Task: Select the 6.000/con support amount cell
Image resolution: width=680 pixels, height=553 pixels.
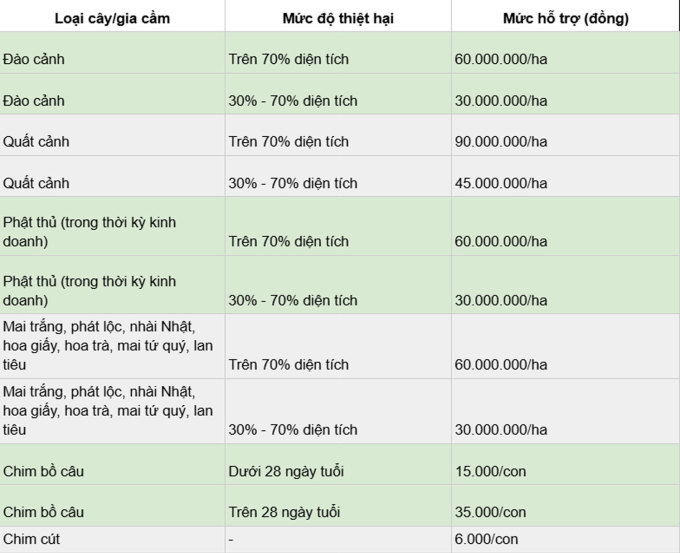Action: pos(485,539)
